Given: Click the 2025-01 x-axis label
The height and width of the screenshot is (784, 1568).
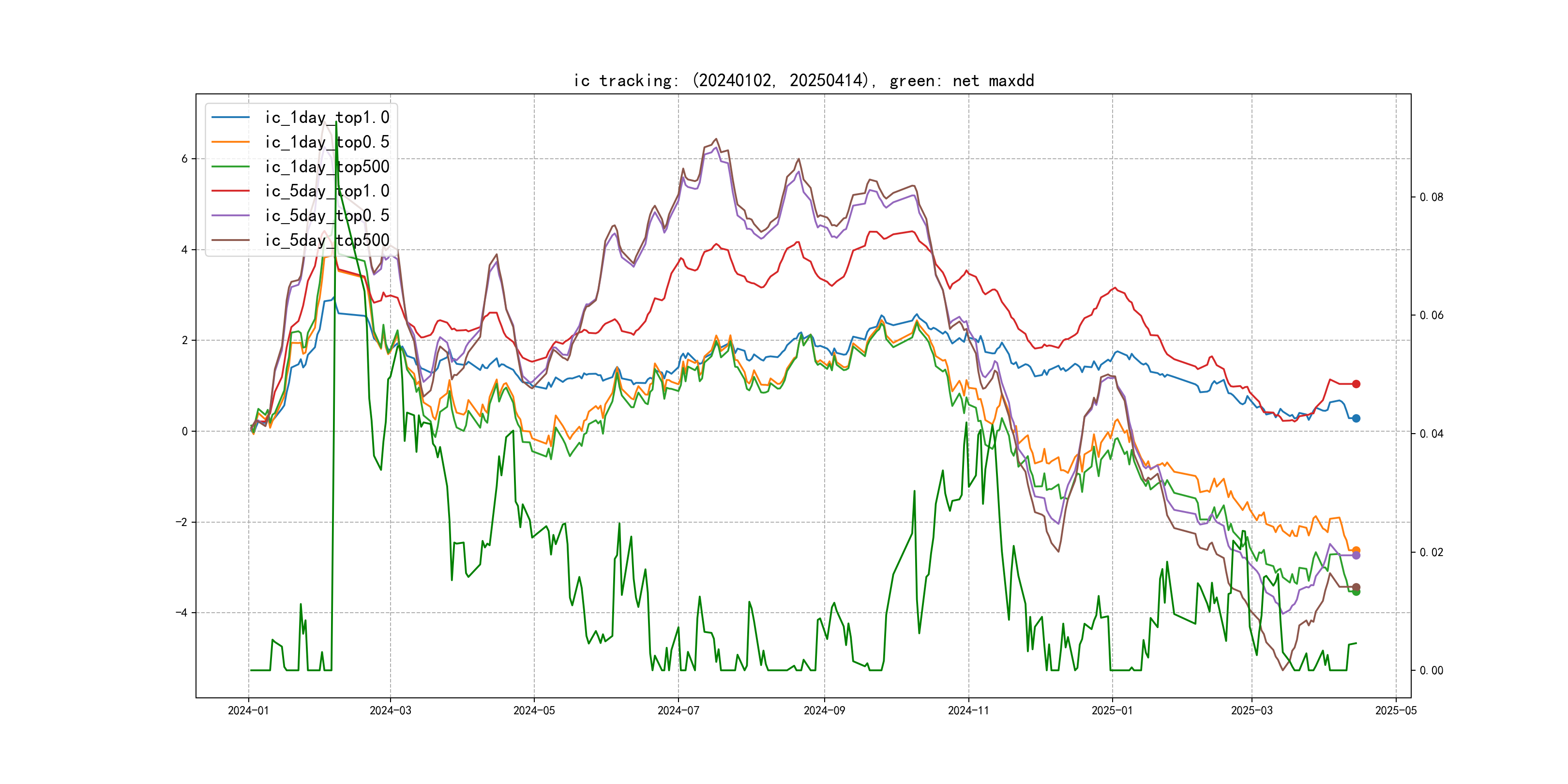Looking at the screenshot, I should (x=1112, y=710).
